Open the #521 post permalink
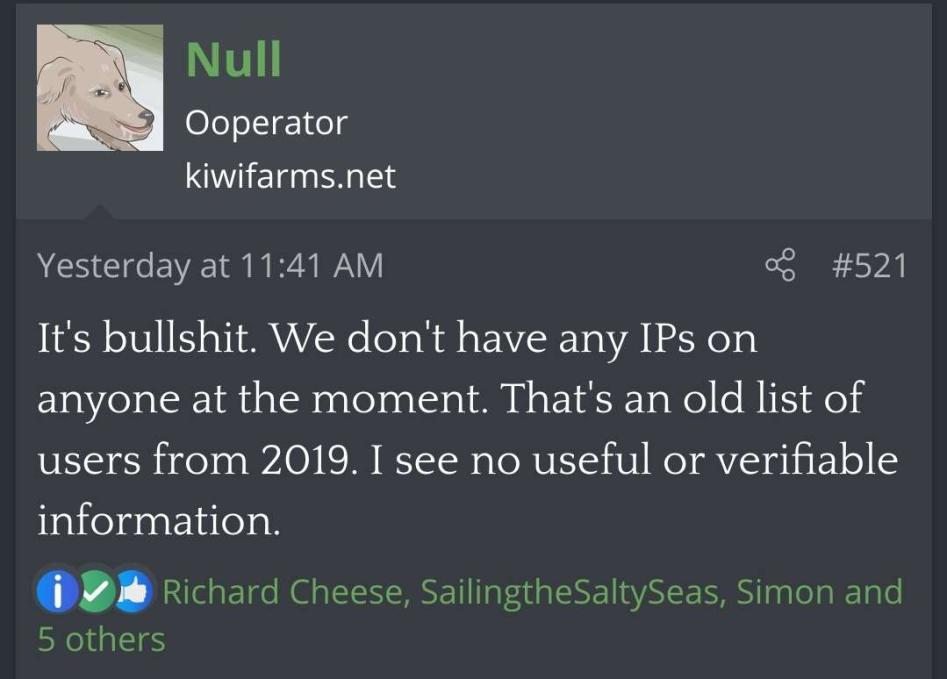This screenshot has height=679, width=947. [x=870, y=265]
